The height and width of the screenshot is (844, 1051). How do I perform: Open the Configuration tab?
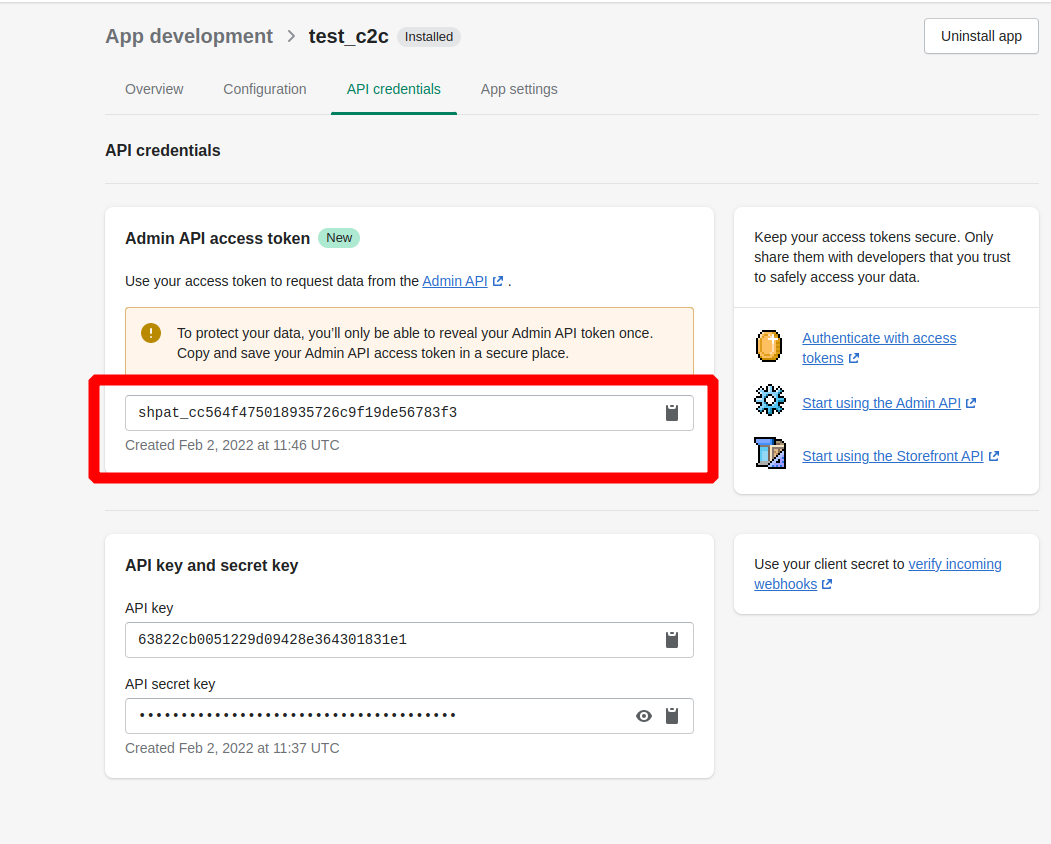pos(265,89)
